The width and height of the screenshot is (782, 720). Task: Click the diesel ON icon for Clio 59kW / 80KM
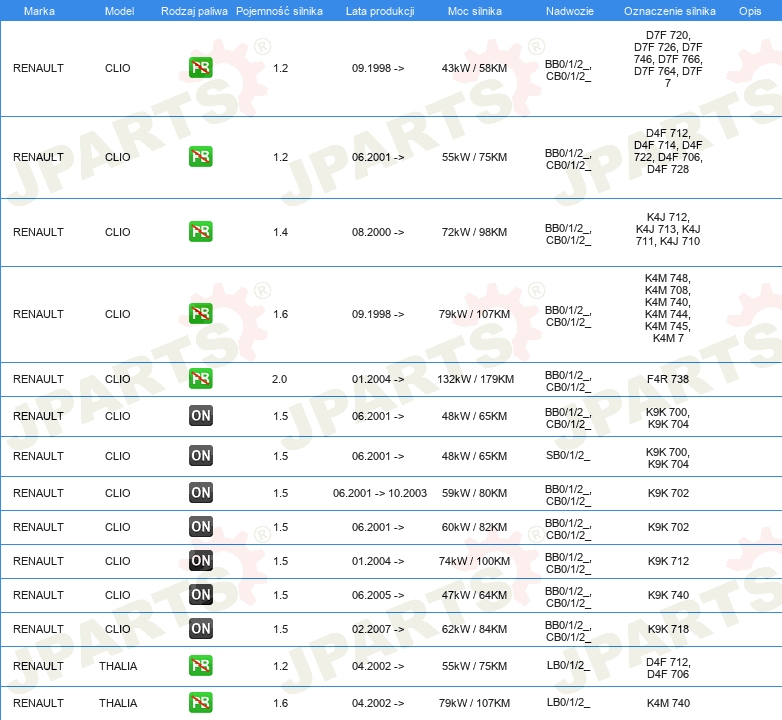point(201,493)
